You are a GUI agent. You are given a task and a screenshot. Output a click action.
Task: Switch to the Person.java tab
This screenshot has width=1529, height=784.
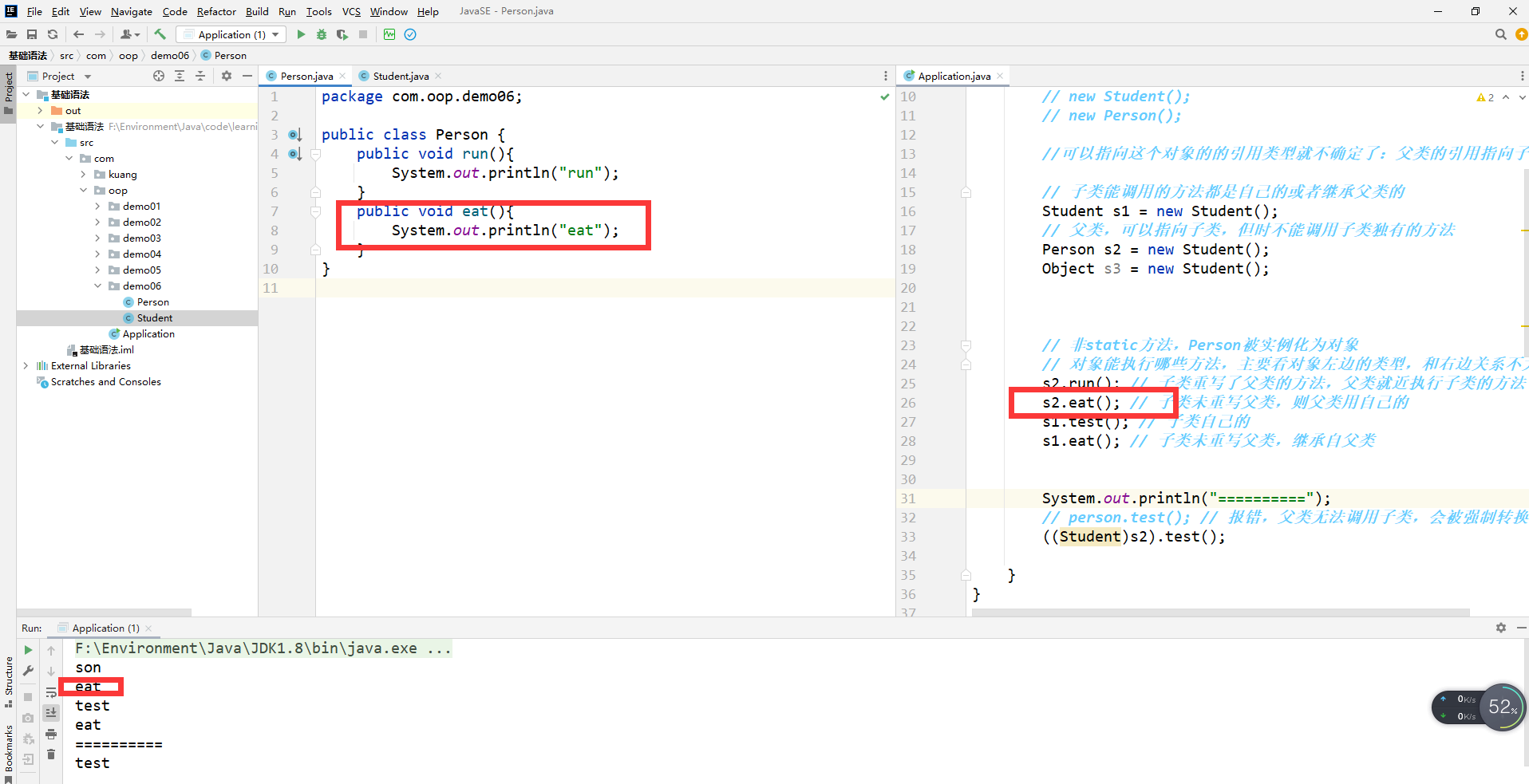coord(306,76)
